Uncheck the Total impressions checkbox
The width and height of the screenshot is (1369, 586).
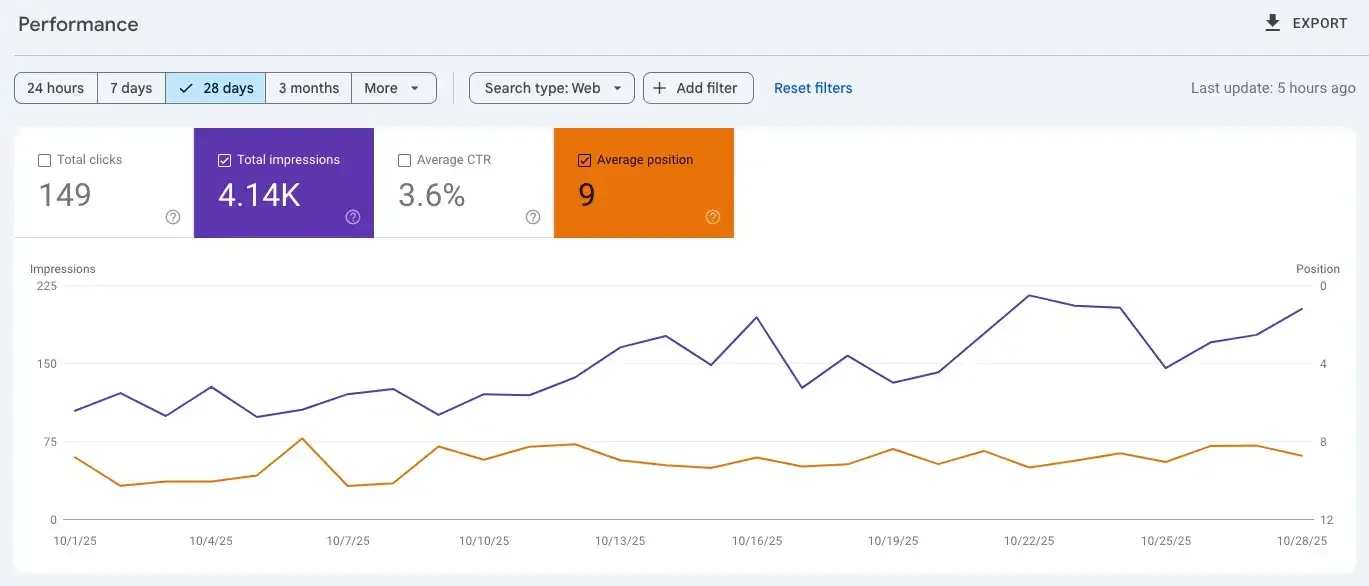(224, 160)
